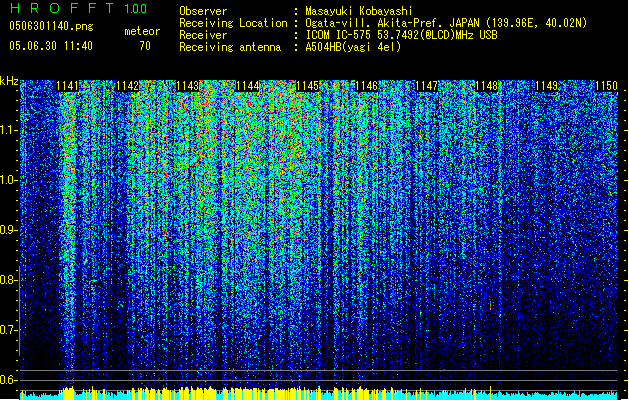Click the 1145 time marker

pos(307,86)
